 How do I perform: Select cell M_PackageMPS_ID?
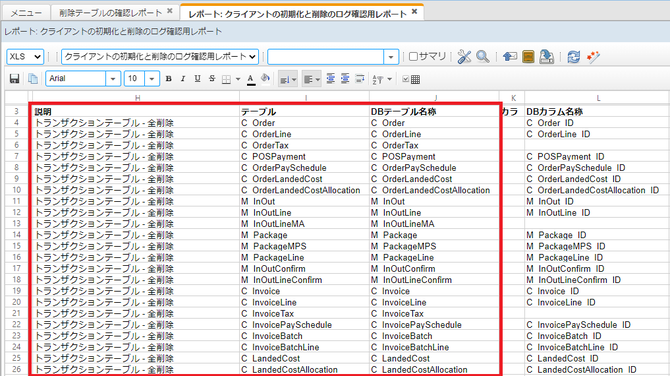tap(598, 246)
